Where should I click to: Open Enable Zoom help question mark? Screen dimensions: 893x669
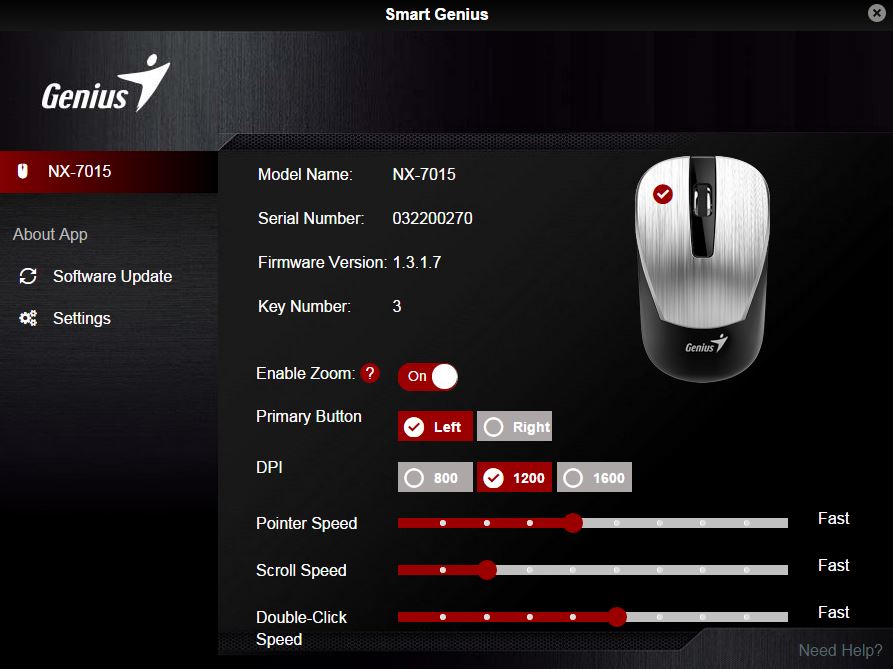pyautogui.click(x=370, y=374)
